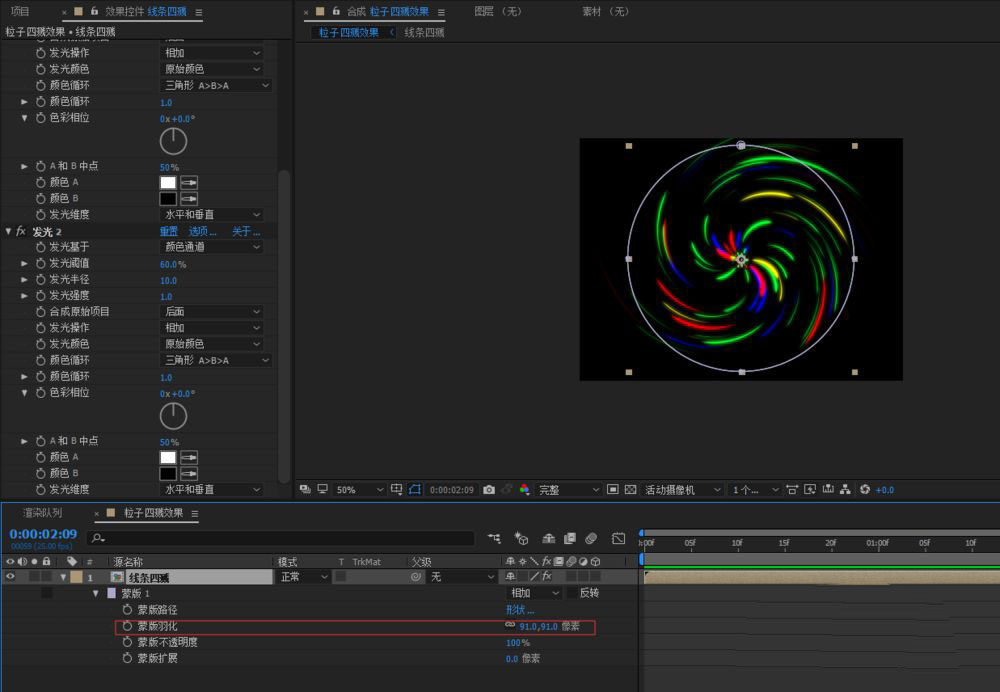This screenshot has width=1000, height=692.
Task: Click the snapshot camera icon in the viewer
Action: [x=489, y=490]
